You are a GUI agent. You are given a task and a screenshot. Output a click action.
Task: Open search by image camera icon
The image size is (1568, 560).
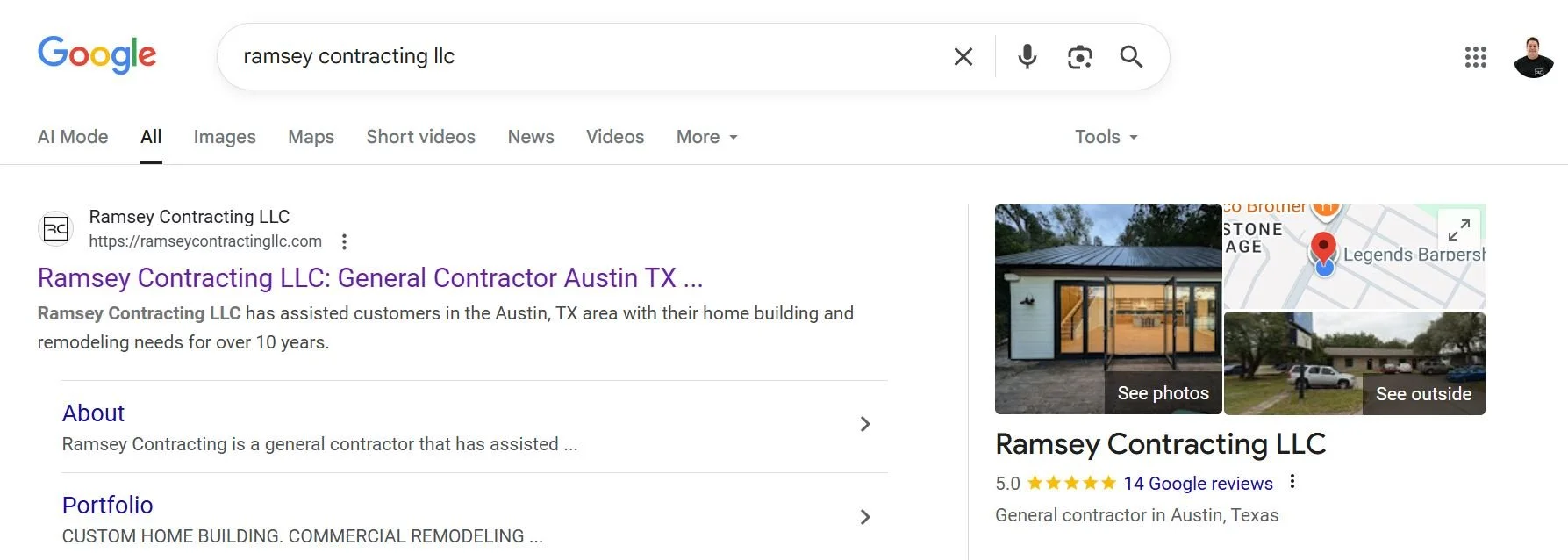(x=1079, y=57)
